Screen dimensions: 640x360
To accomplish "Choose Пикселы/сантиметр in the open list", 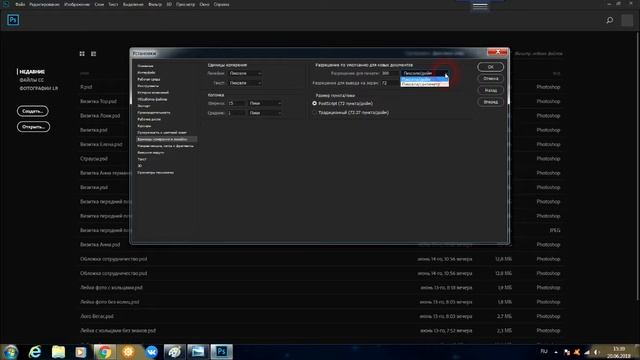I will (424, 84).
